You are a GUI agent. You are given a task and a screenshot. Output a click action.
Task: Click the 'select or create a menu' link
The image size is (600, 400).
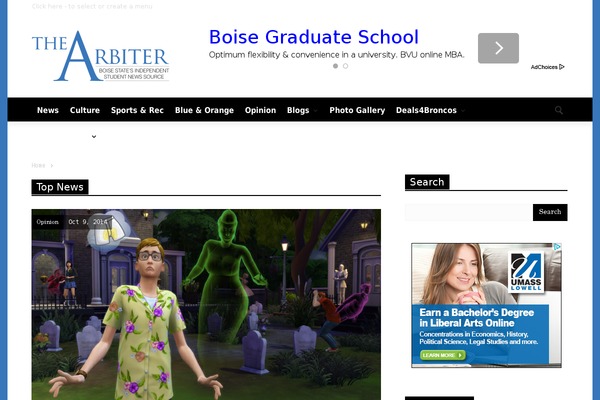point(92,6)
